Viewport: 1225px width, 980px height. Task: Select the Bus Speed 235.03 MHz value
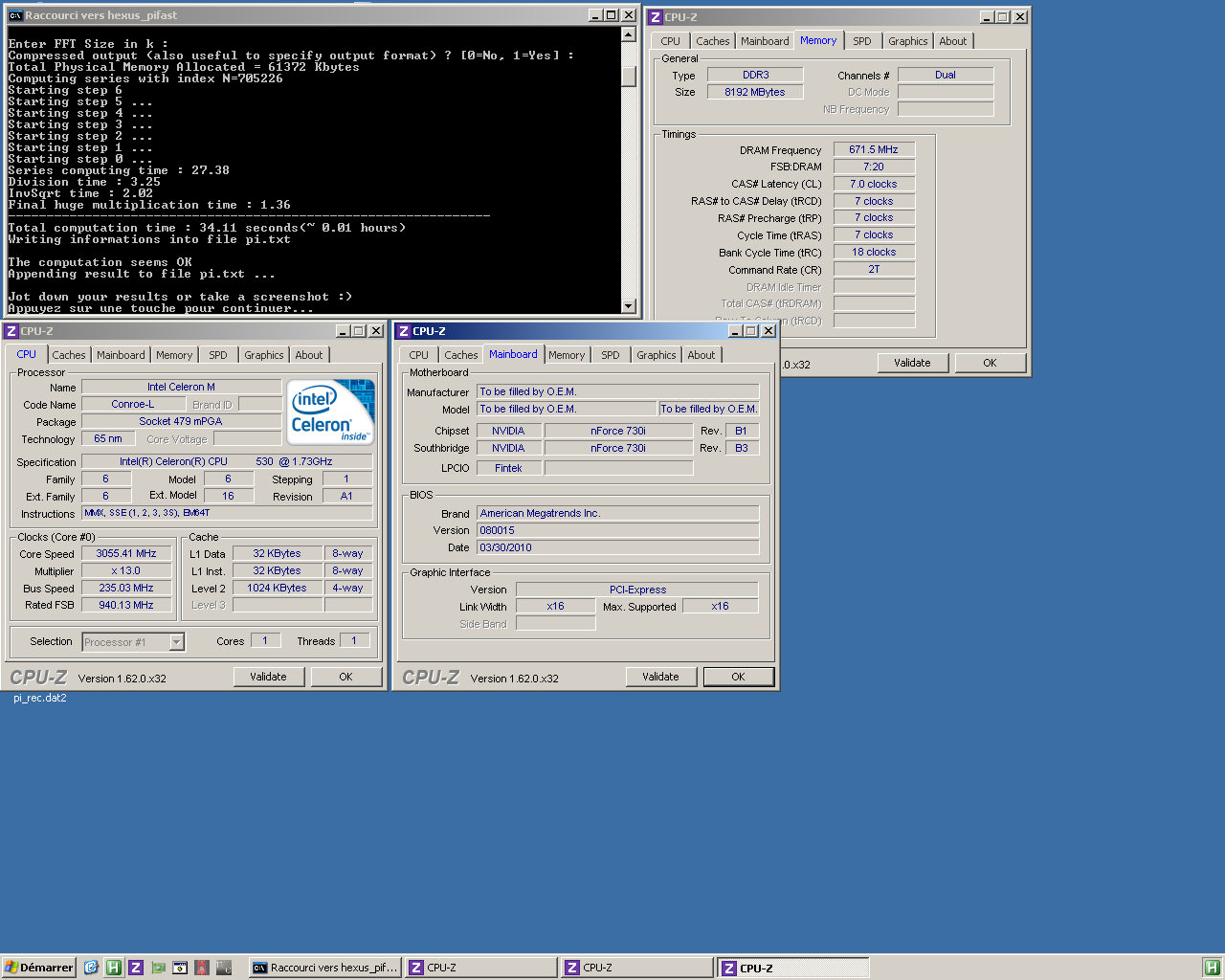pyautogui.click(x=126, y=588)
